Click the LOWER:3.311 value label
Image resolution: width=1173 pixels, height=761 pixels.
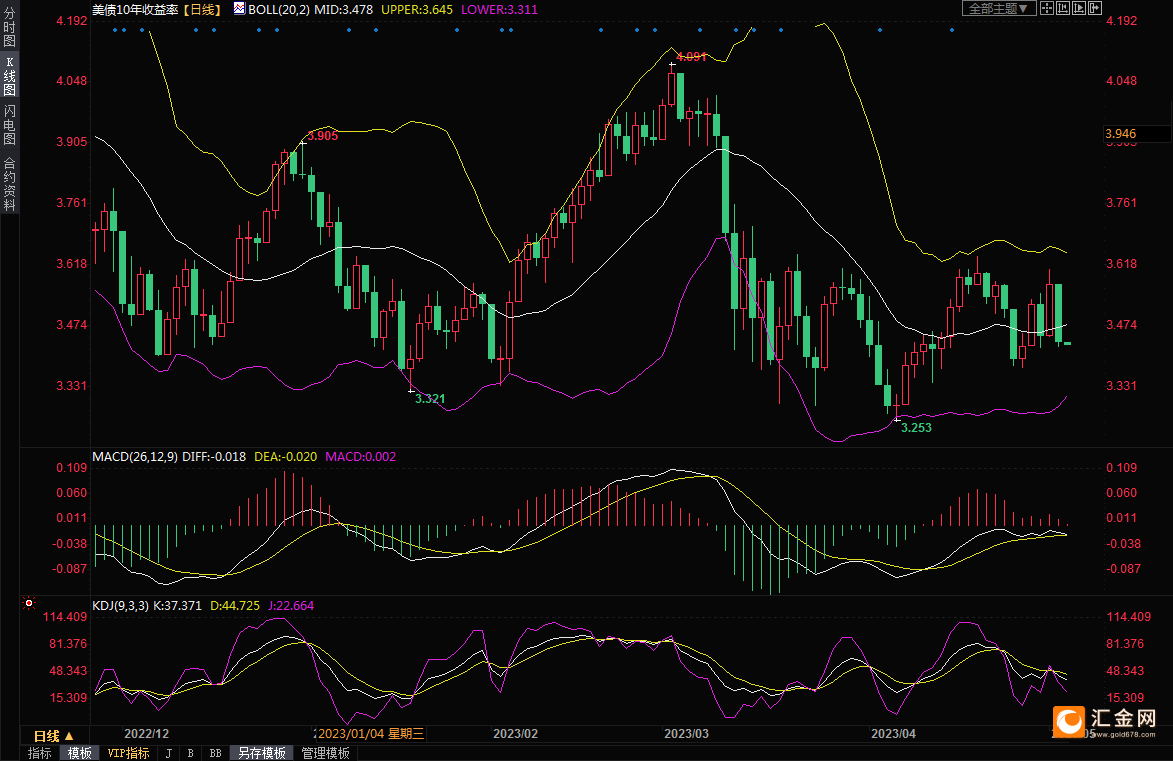point(499,10)
